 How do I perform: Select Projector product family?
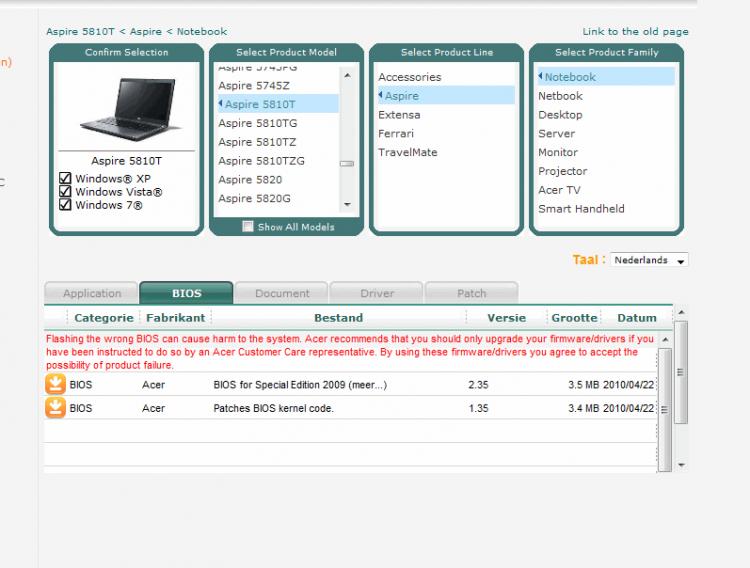point(606,171)
